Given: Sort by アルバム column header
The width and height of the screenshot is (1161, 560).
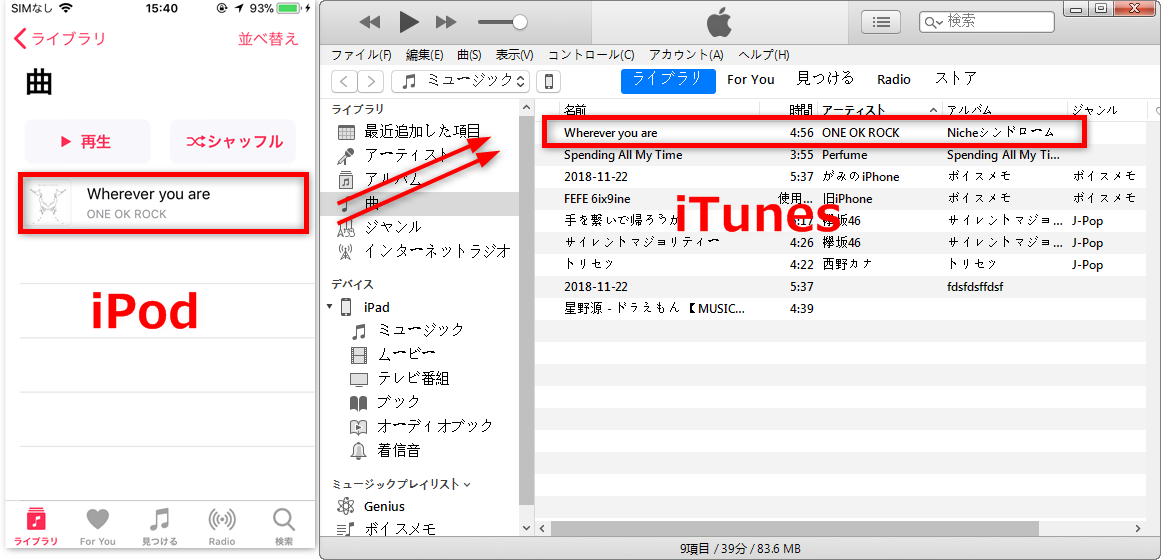Looking at the screenshot, I should (x=969, y=110).
